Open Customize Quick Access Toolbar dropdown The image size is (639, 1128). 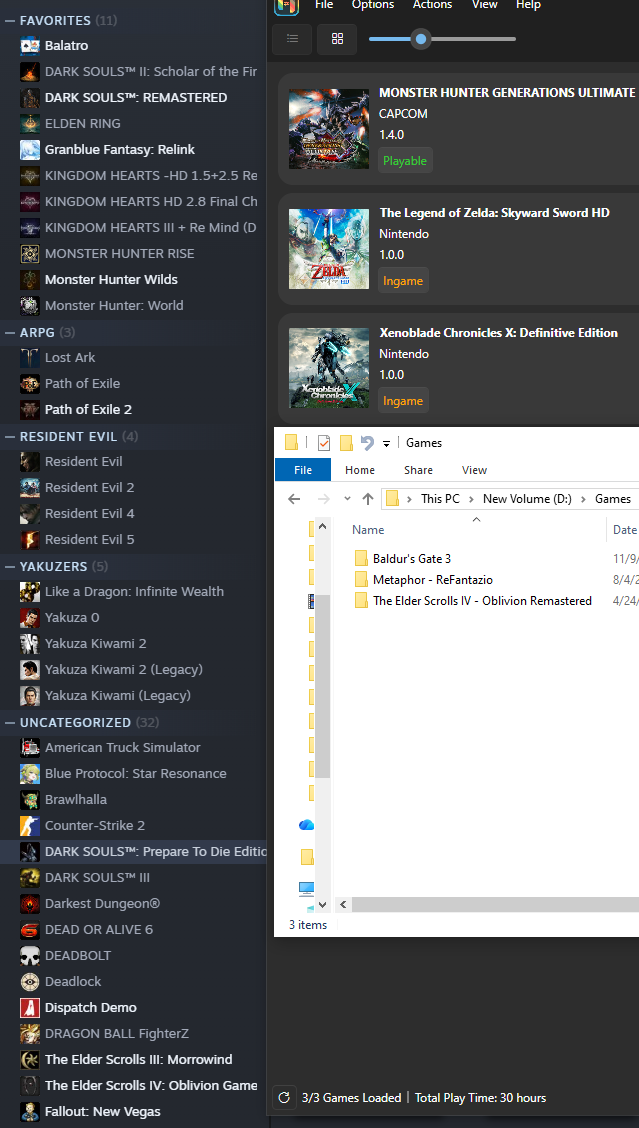(386, 443)
